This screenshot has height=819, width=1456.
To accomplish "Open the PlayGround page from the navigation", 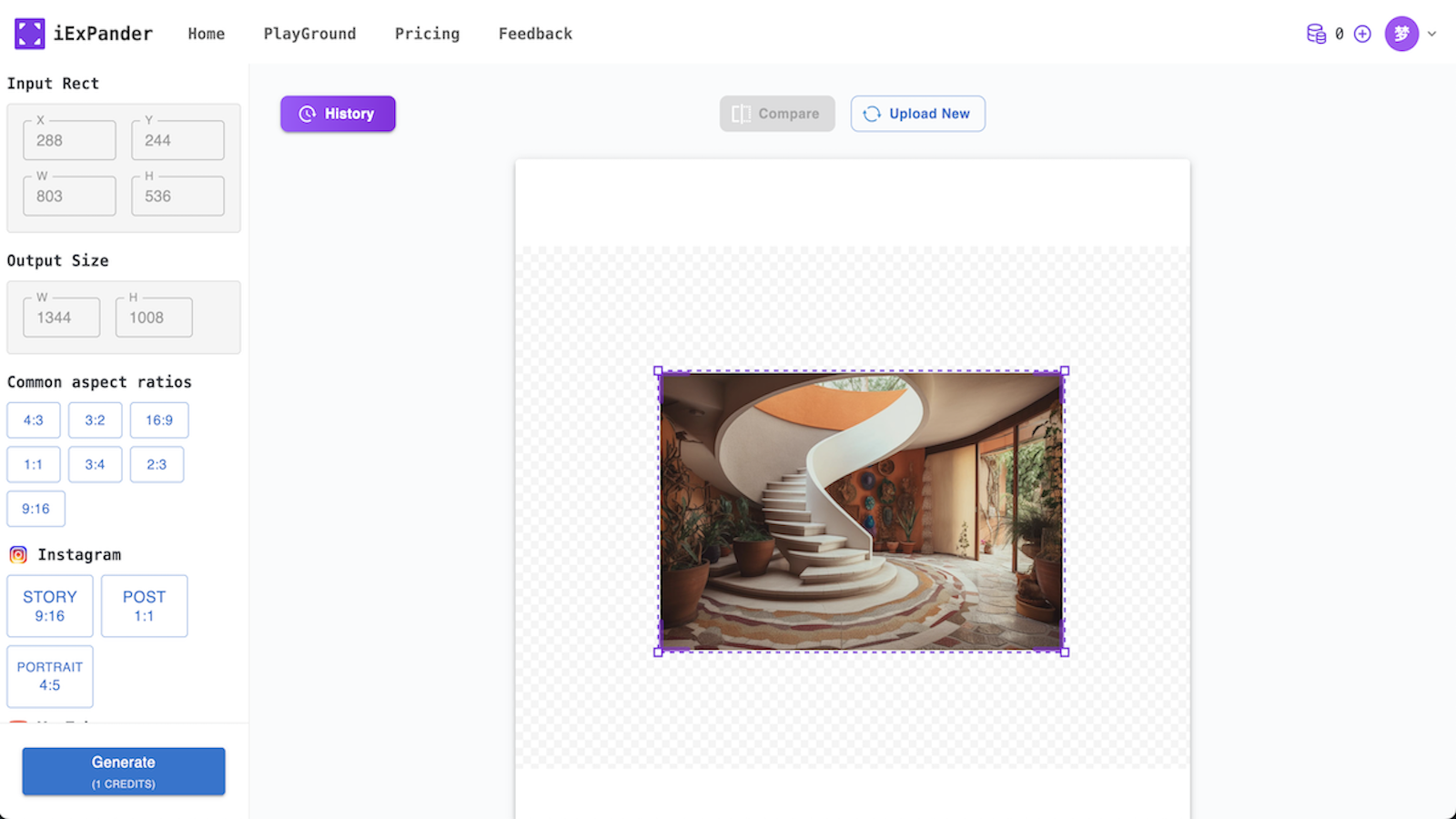I will click(x=309, y=34).
